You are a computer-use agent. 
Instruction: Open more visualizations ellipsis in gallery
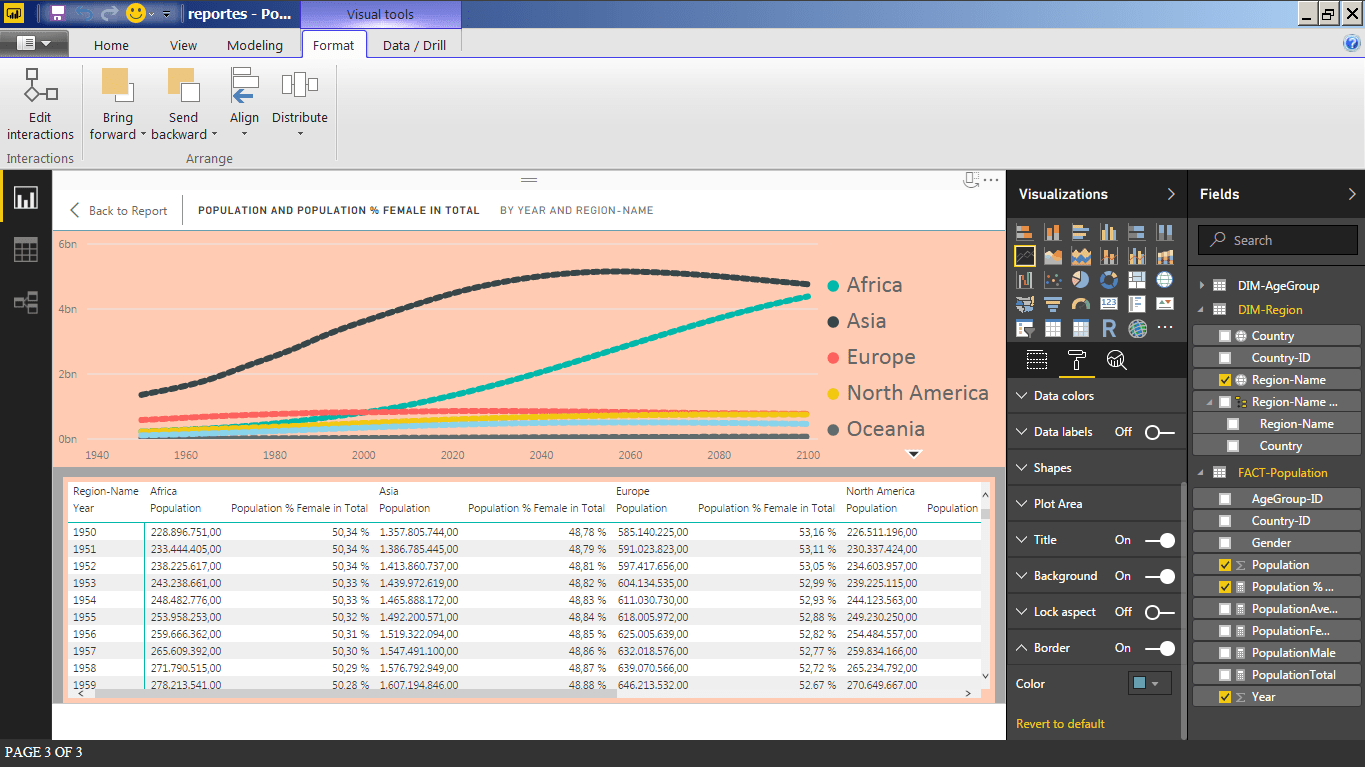tap(1165, 328)
